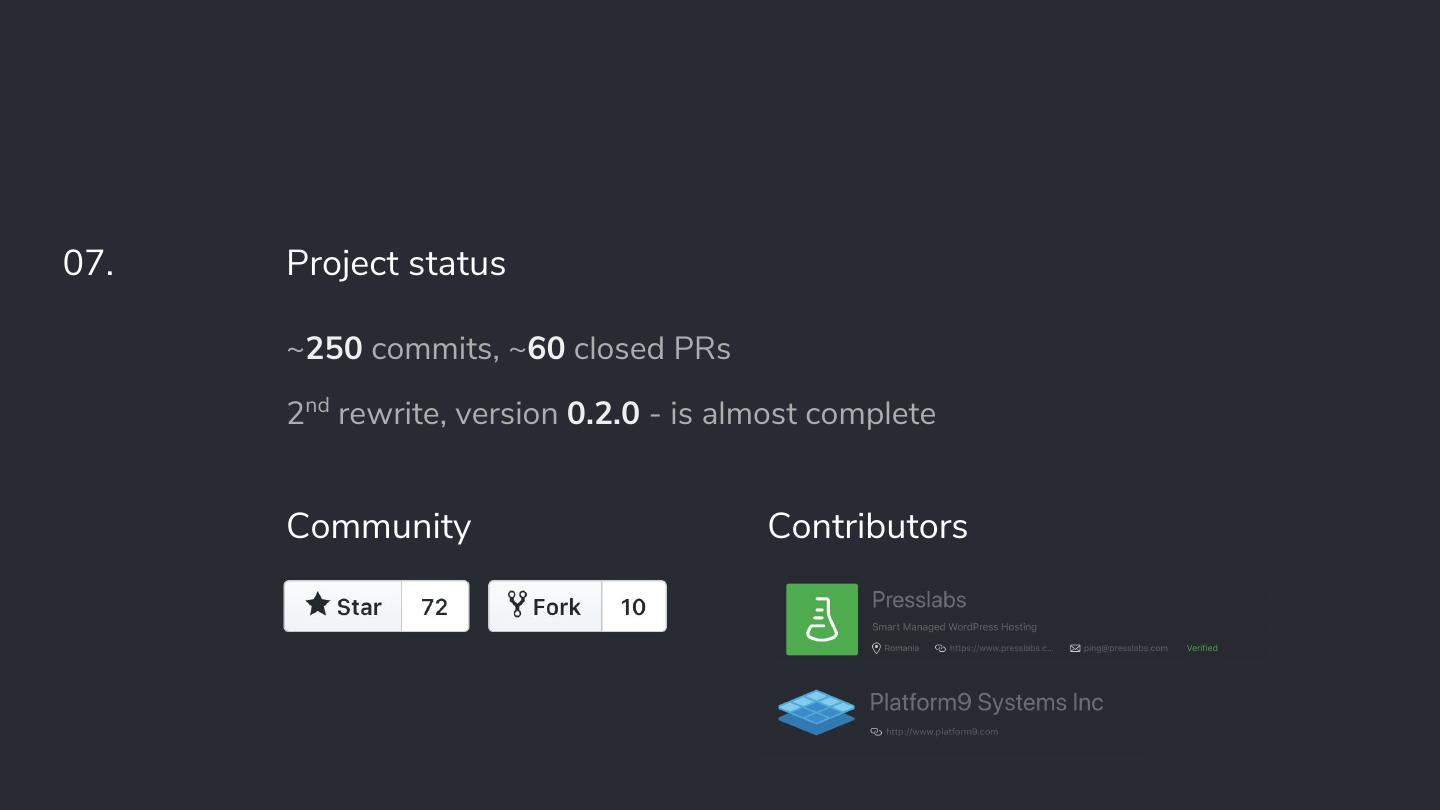Click the fork count showing 10
This screenshot has width=1440, height=810.
(633, 607)
